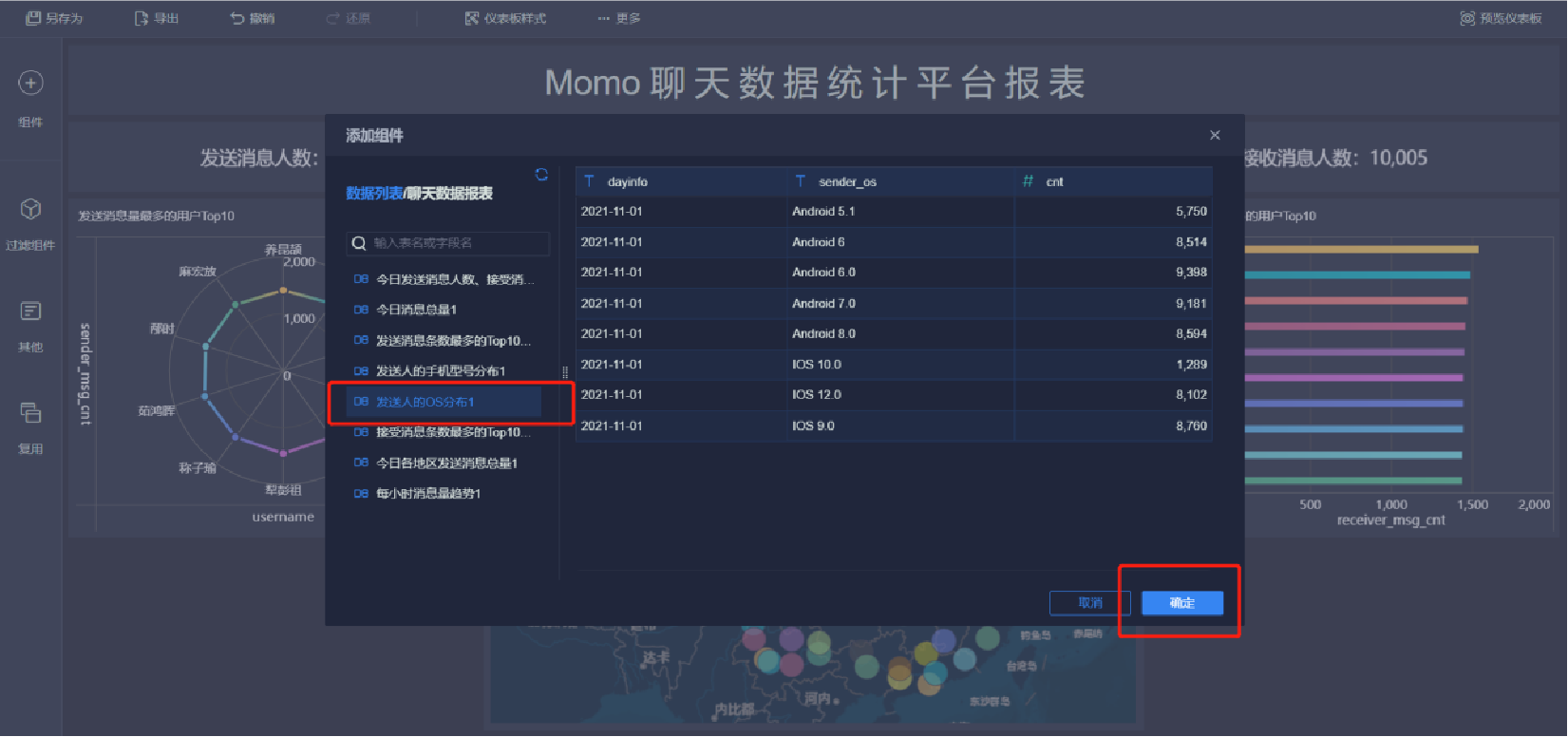
Task: Click the text type icon of dayinfo column
Action: point(590,181)
